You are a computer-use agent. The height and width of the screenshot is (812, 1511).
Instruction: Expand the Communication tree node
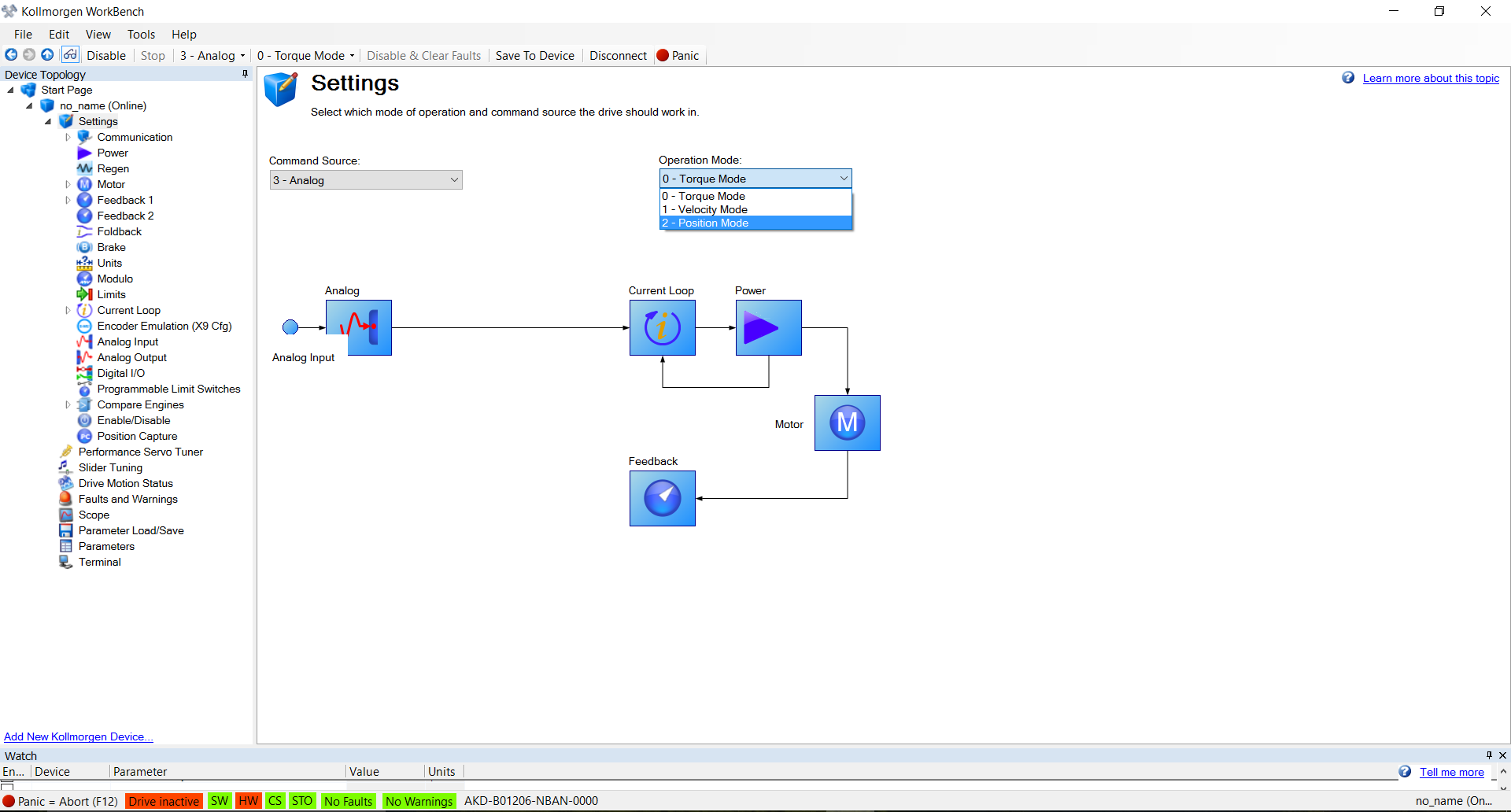[68, 137]
